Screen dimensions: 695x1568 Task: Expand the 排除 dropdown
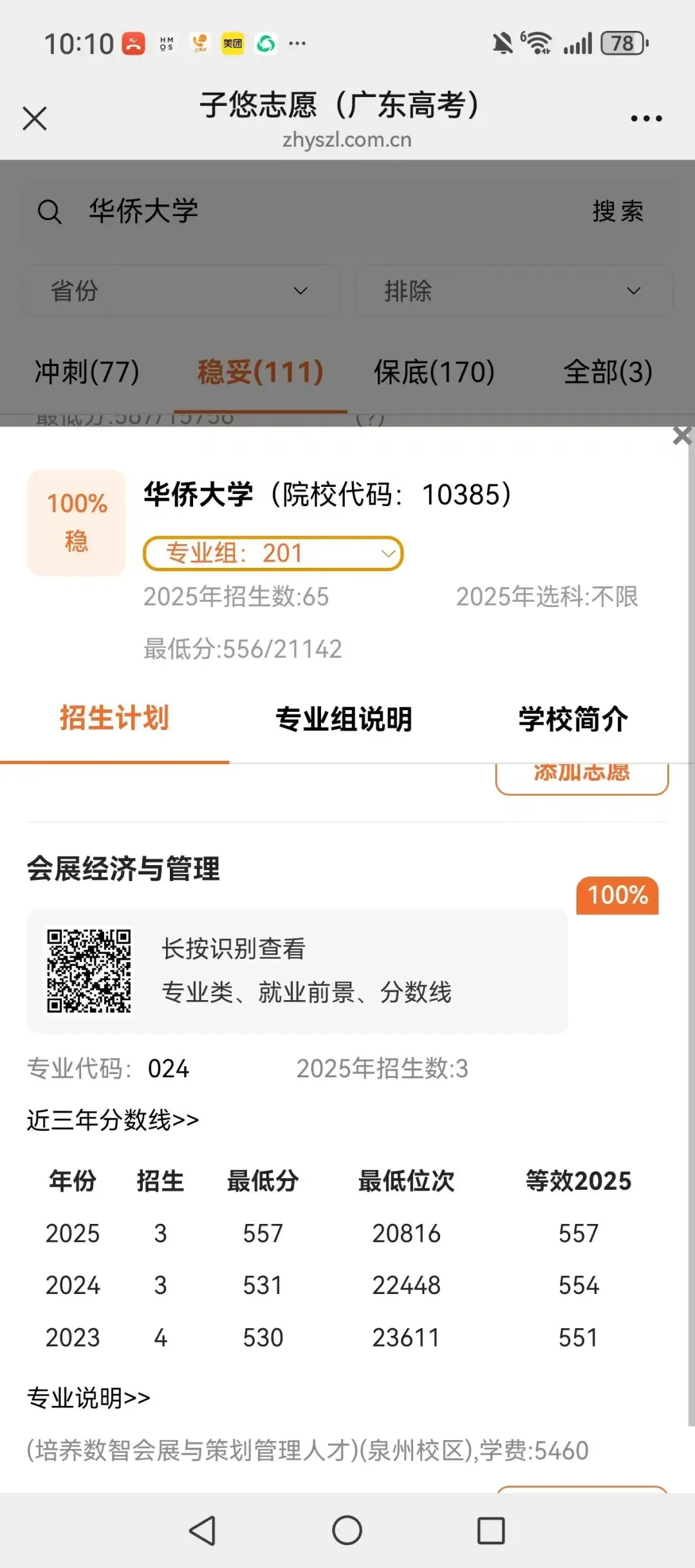click(x=514, y=291)
